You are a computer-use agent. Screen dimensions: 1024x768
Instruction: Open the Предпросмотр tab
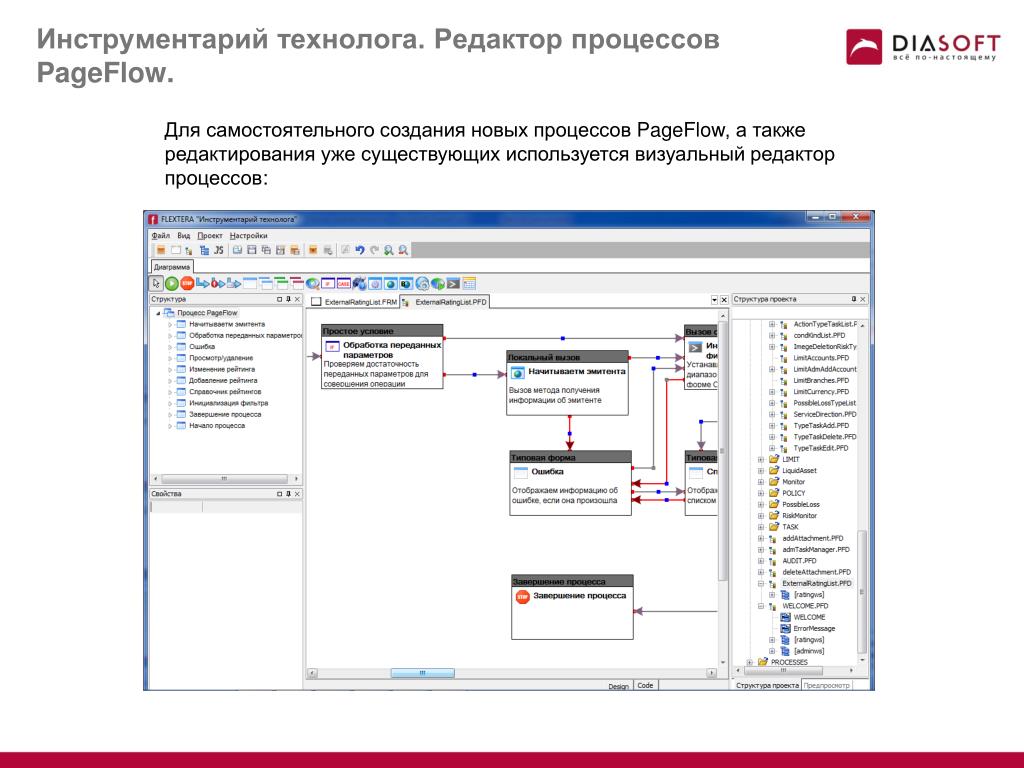826,685
